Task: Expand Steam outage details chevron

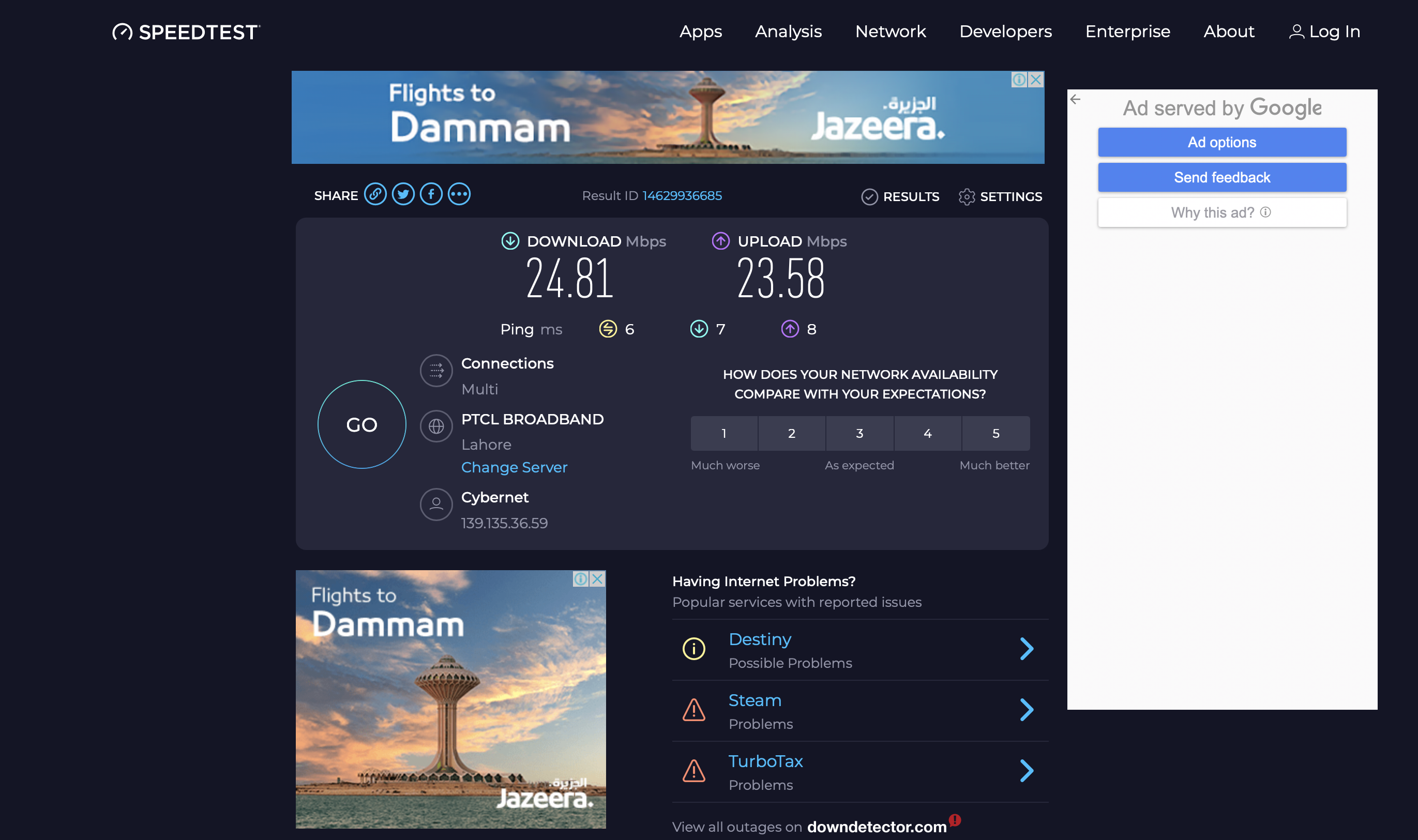Action: pos(1027,710)
